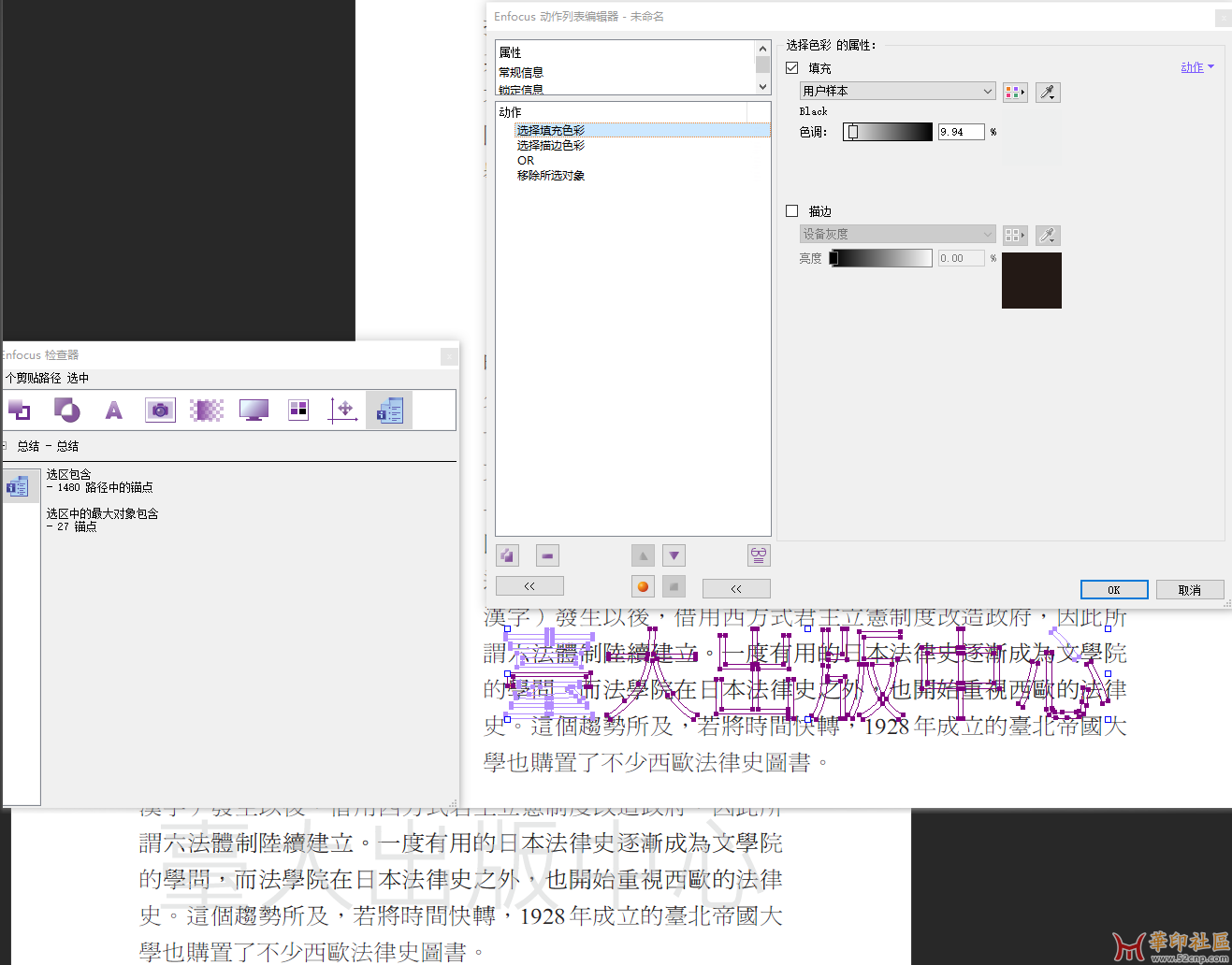The image size is (1232, 965).
Task: Click the 色调 percentage field 9.94
Action: pos(962,132)
